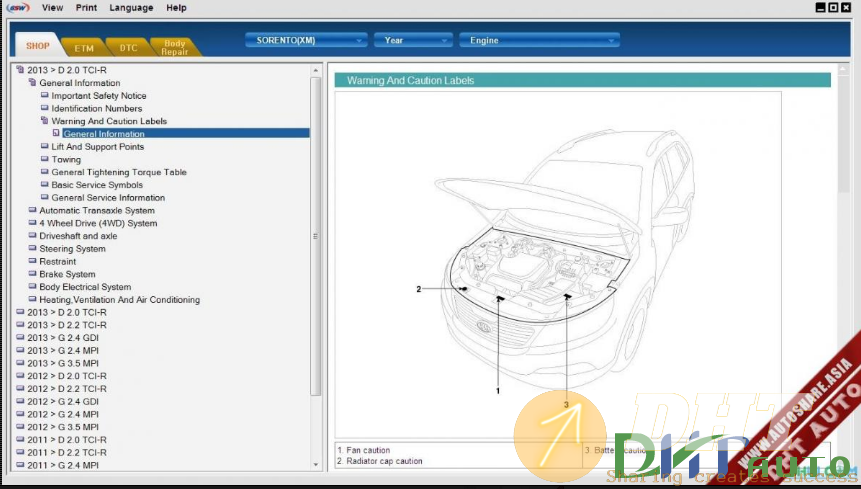
Task: Open Basic Service Symbols
Action: pos(97,185)
